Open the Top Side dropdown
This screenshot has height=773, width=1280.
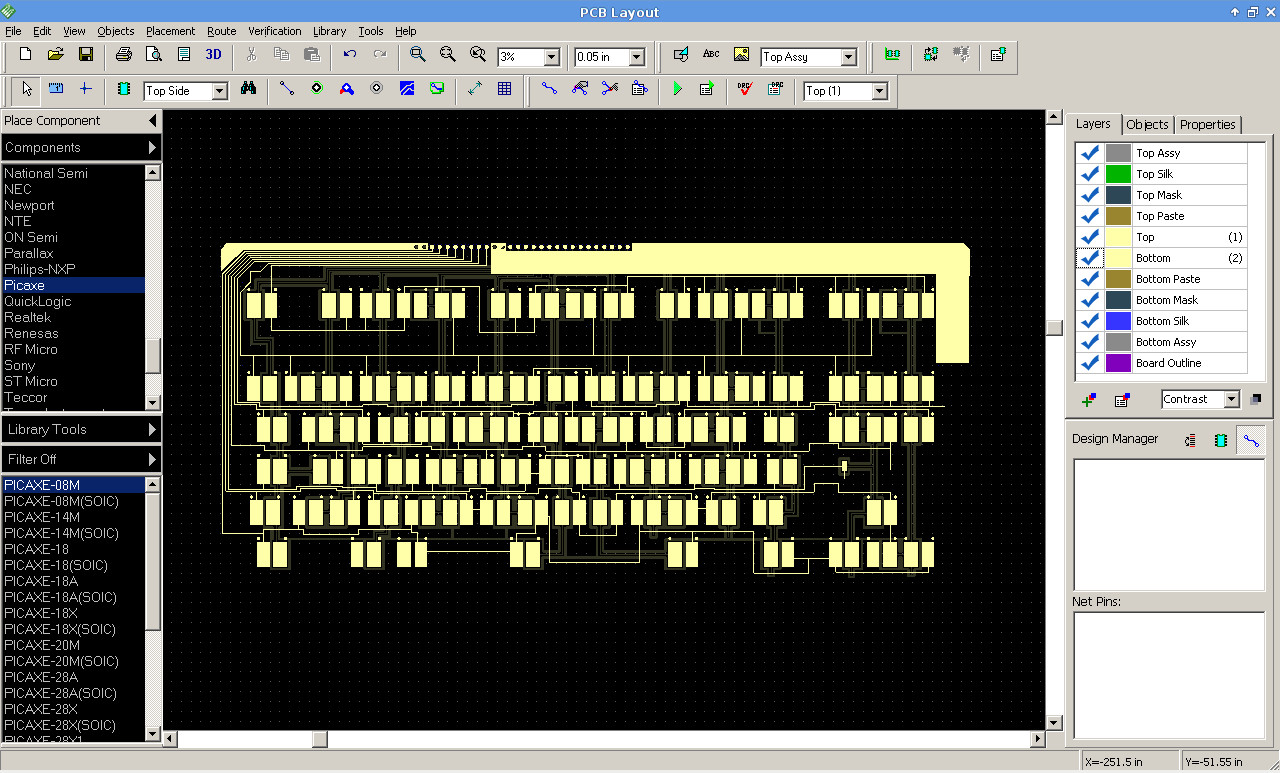tap(217, 90)
